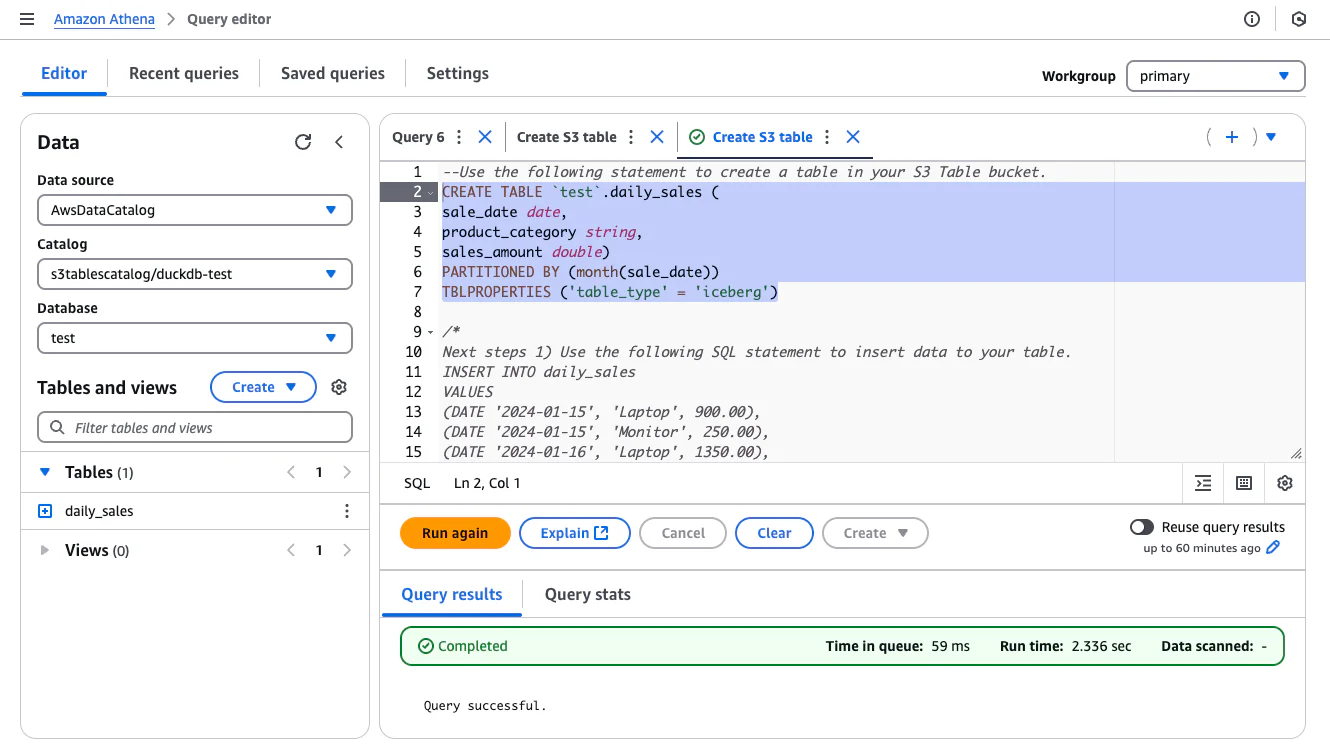
Task: Switch to Saved queries tab
Action: (x=333, y=73)
